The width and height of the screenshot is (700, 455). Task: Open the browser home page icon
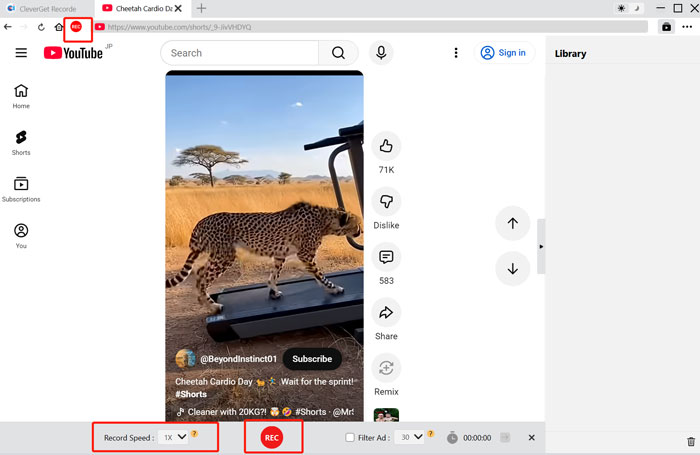[59, 27]
